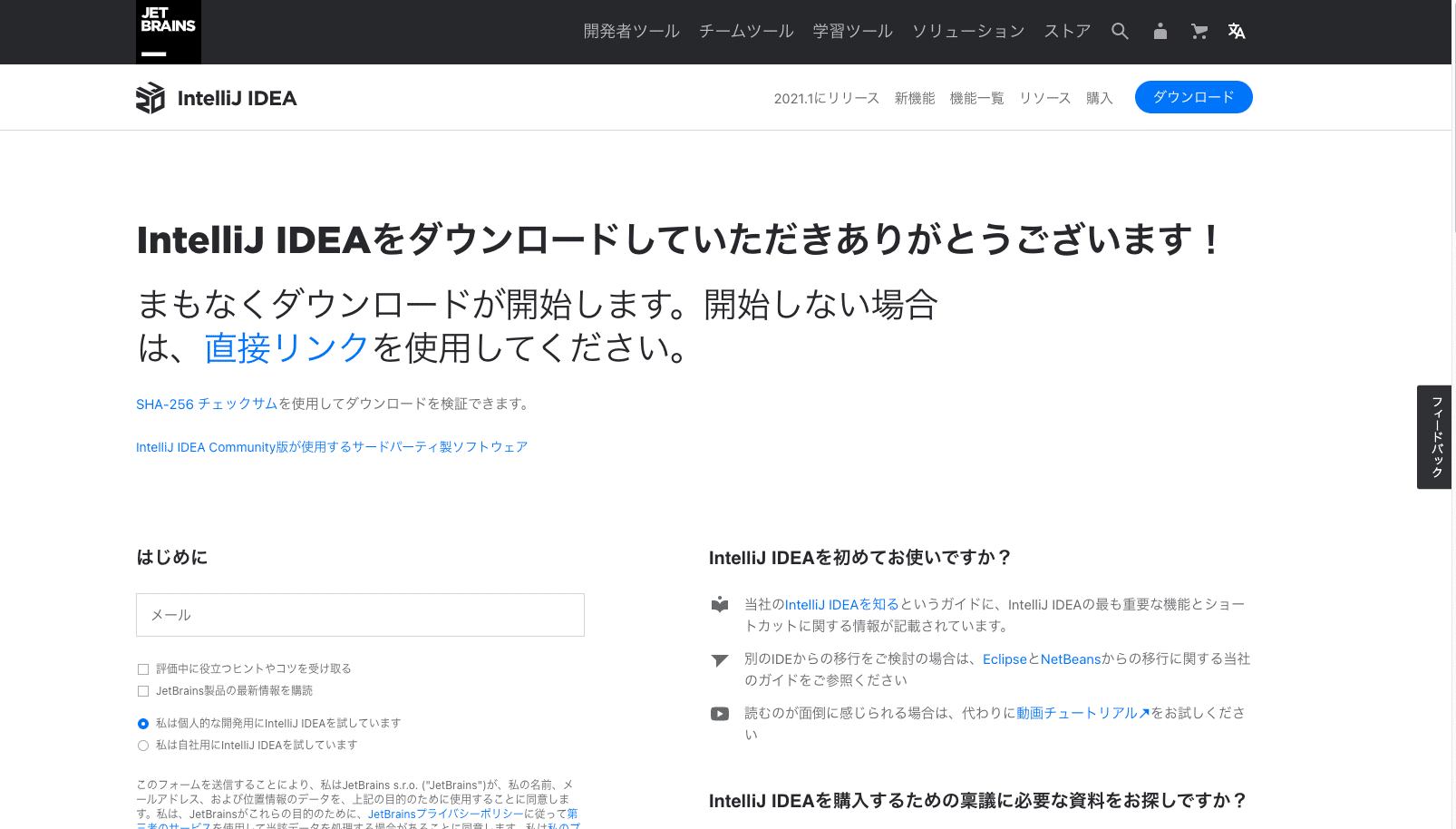Open the account person icon
Viewport: 1456px width, 829px height.
pyautogui.click(x=1160, y=31)
